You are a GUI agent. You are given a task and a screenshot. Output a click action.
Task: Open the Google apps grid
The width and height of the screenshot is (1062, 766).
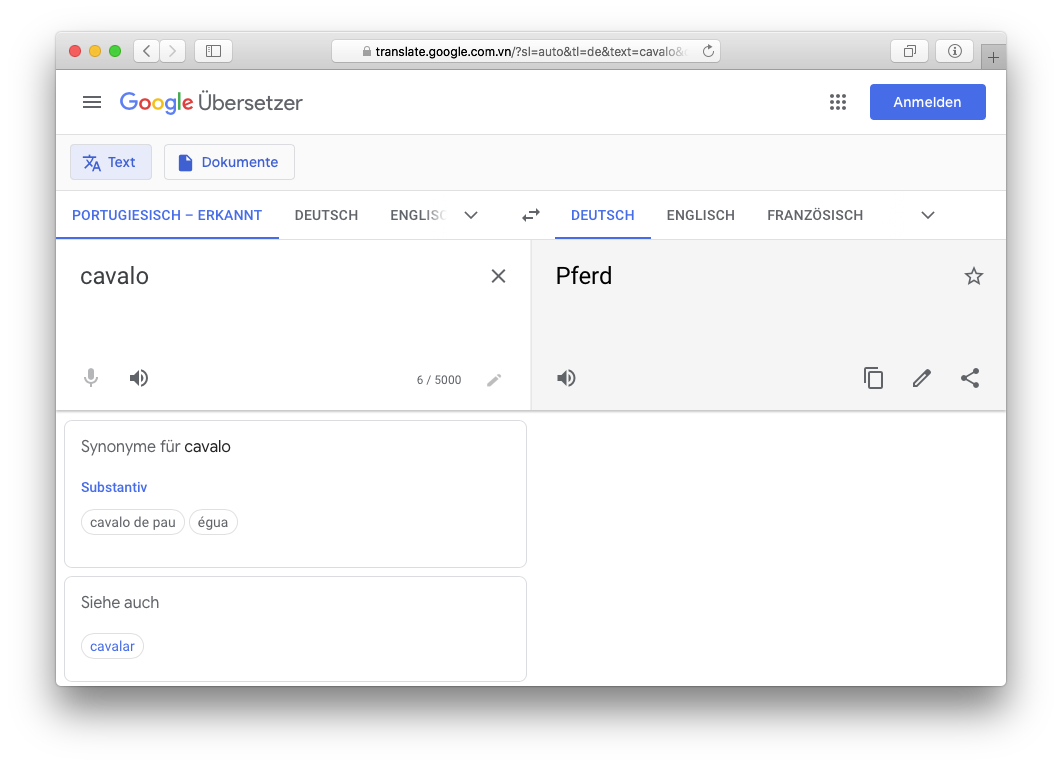pyautogui.click(x=838, y=102)
